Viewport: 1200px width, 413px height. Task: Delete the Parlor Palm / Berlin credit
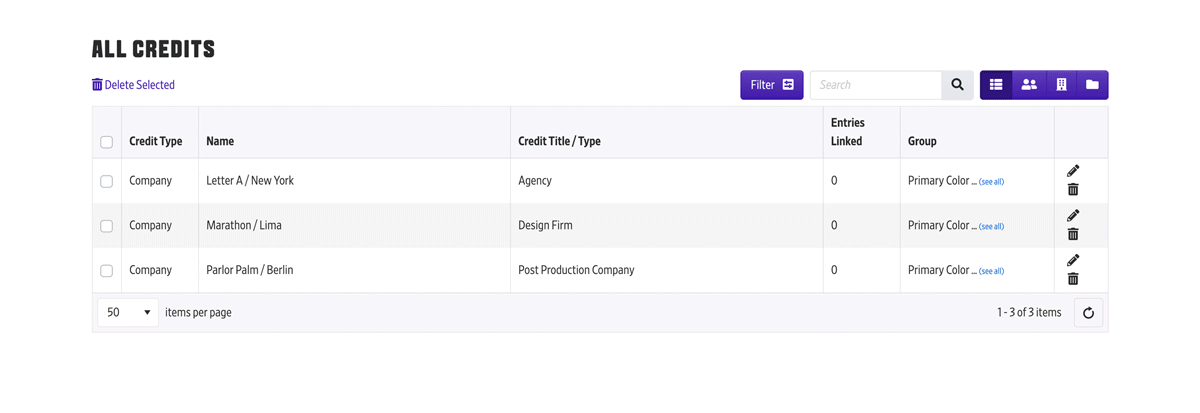[1073, 279]
